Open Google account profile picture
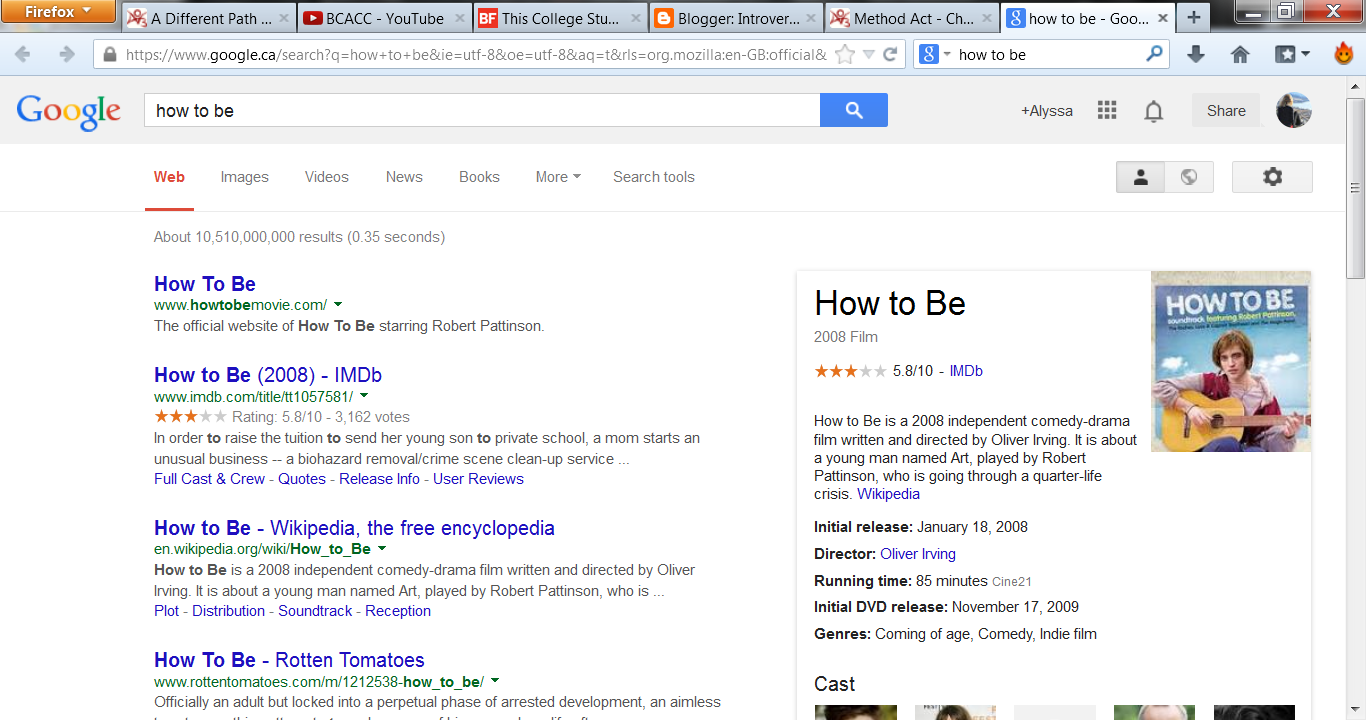This screenshot has height=720, width=1366. (x=1294, y=111)
